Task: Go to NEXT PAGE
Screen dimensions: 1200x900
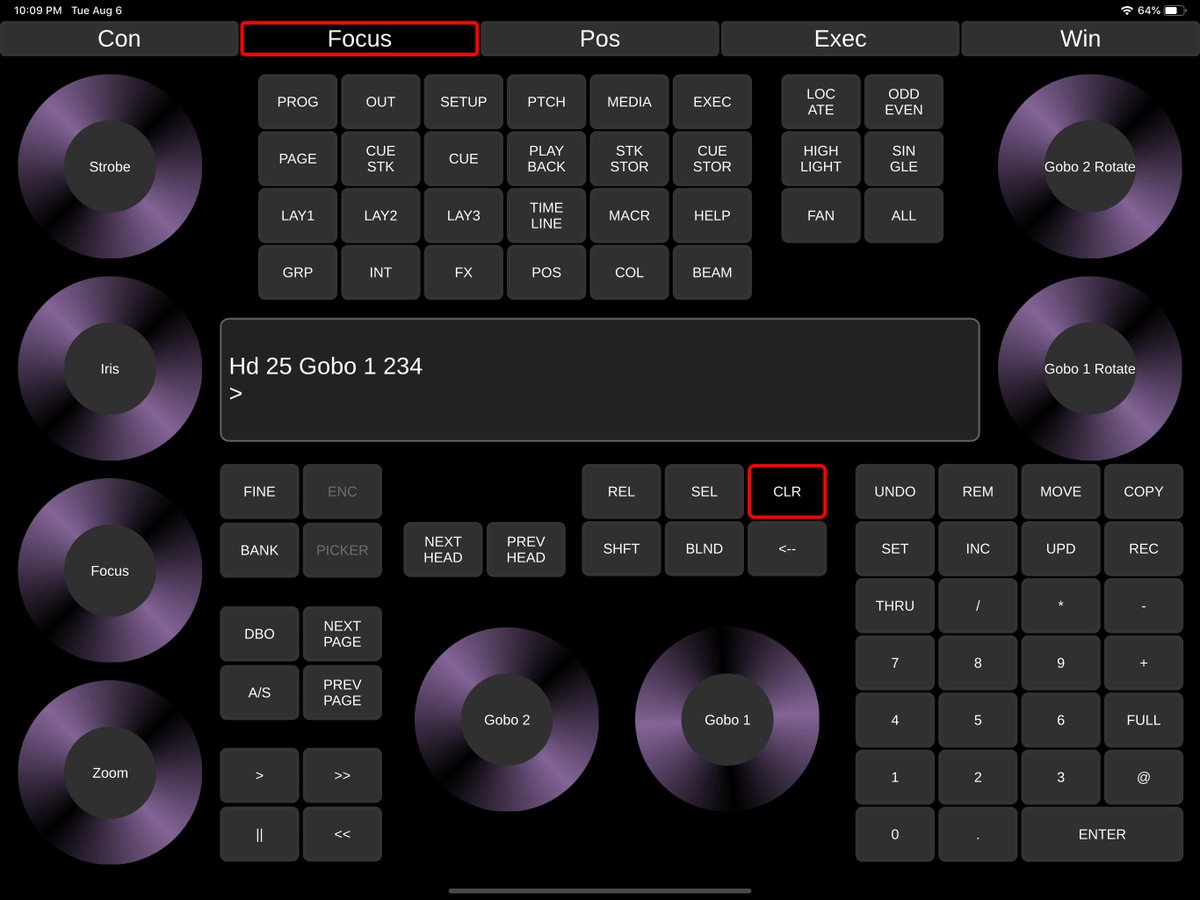Action: click(x=342, y=634)
